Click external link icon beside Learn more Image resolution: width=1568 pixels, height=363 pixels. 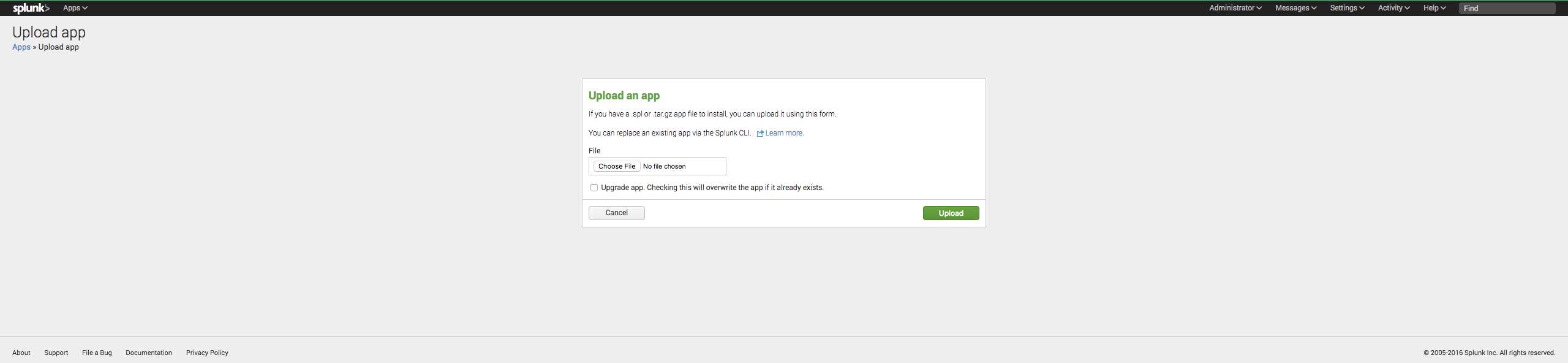tap(760, 134)
